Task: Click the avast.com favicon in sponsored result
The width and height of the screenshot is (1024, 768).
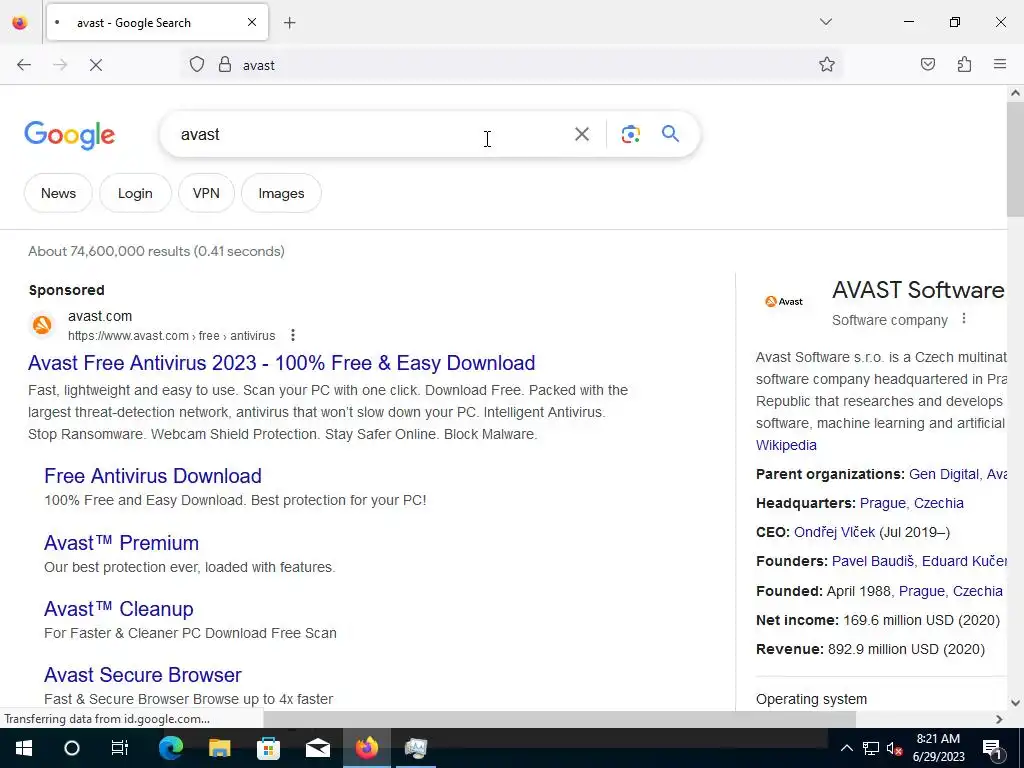Action: 42,325
